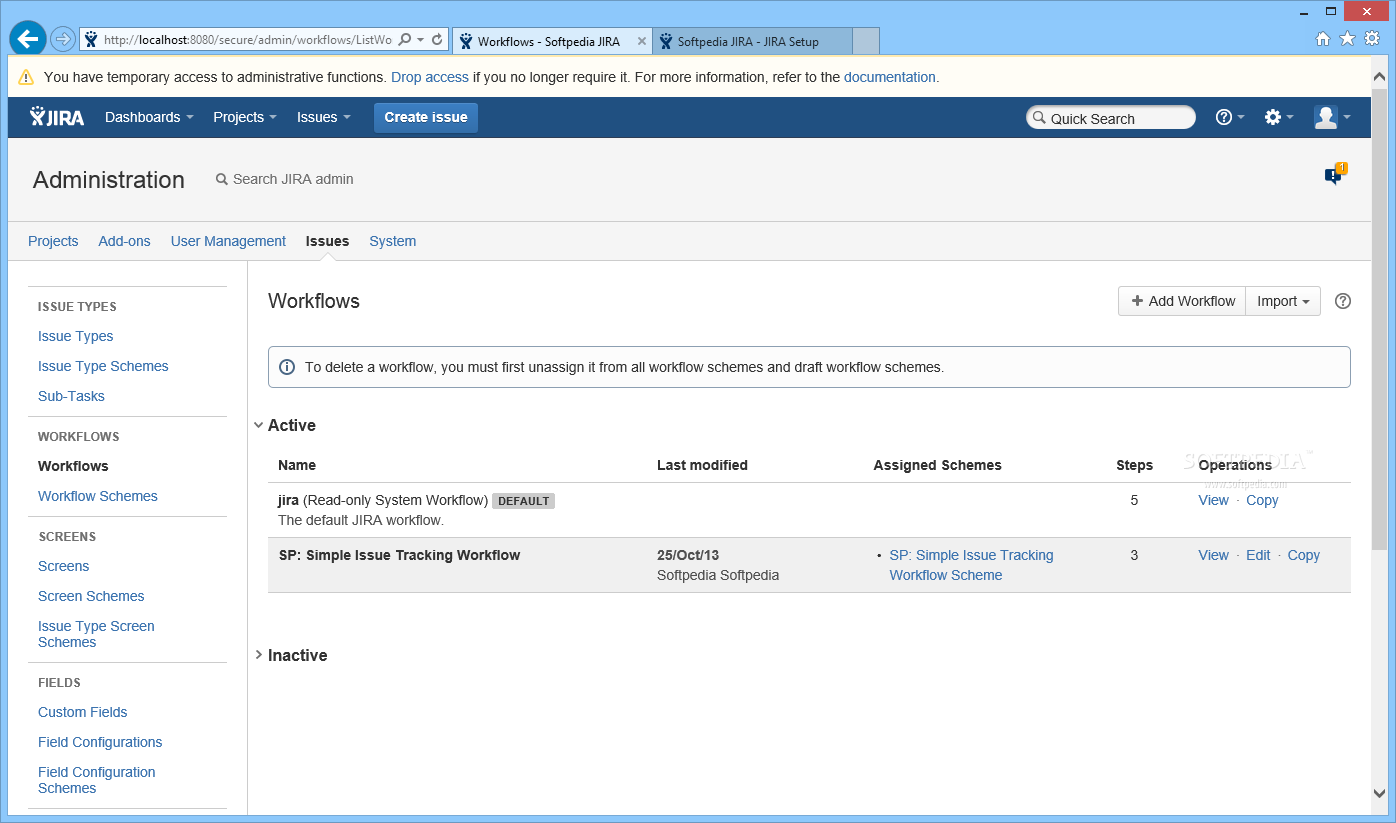1396x823 pixels.
Task: Click the browser address bar URL
Action: 247,40
